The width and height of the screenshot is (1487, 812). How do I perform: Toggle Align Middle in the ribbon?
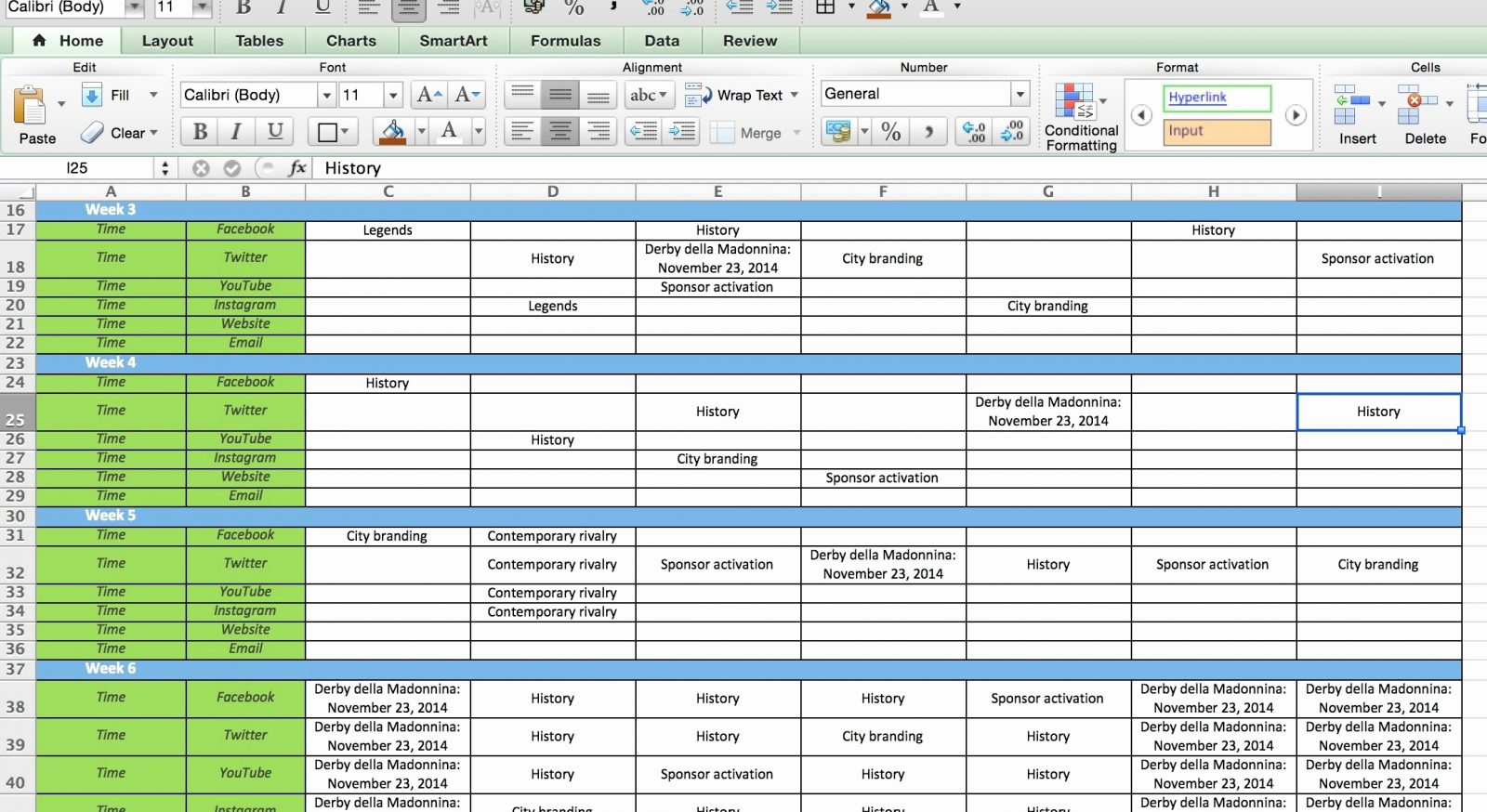[x=560, y=95]
